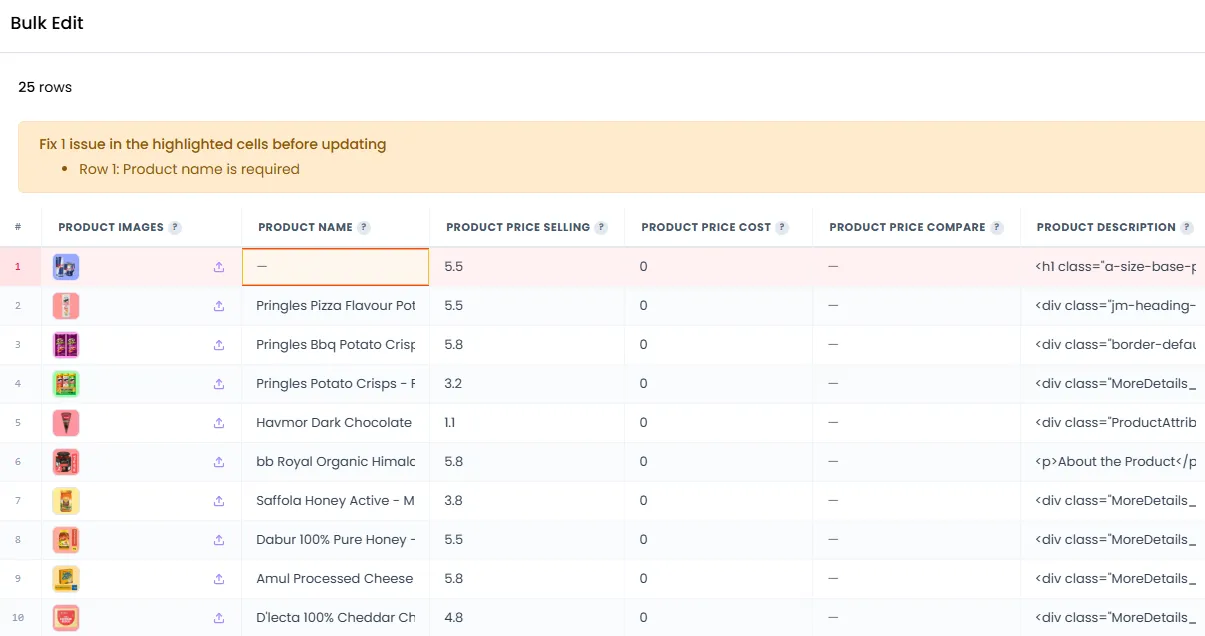Click selling price 4.8 in D'lecta row
This screenshot has width=1205, height=636.
[x=527, y=618]
